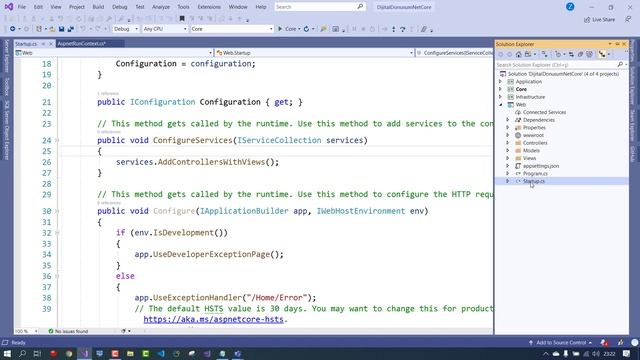The image size is (640, 360).
Task: Click the Save All icon
Action: click(71, 29)
